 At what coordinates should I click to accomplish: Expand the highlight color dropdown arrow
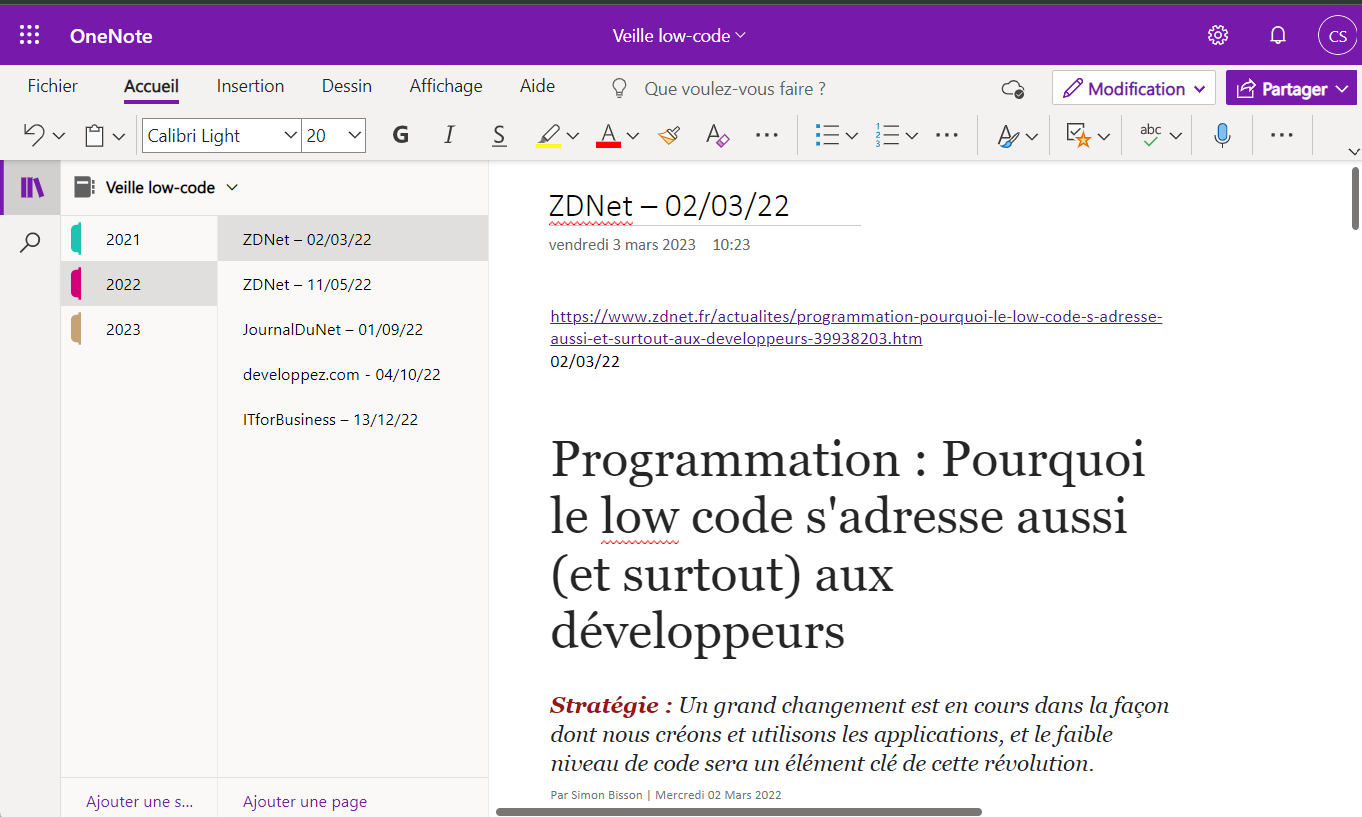(x=573, y=136)
